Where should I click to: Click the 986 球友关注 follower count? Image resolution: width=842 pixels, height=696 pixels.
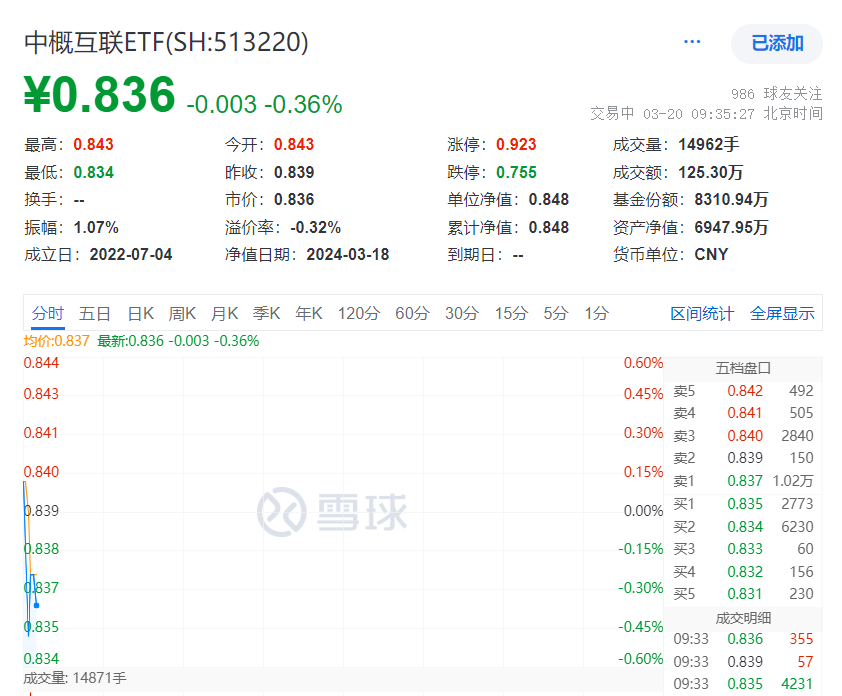click(x=775, y=92)
